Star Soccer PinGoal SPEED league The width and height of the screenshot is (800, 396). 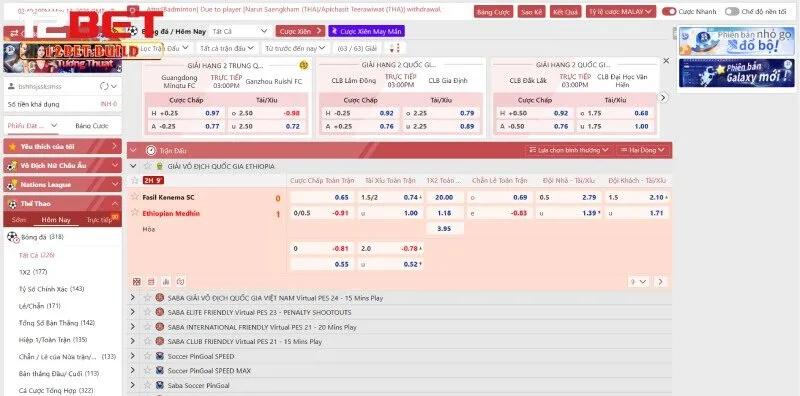click(x=147, y=356)
